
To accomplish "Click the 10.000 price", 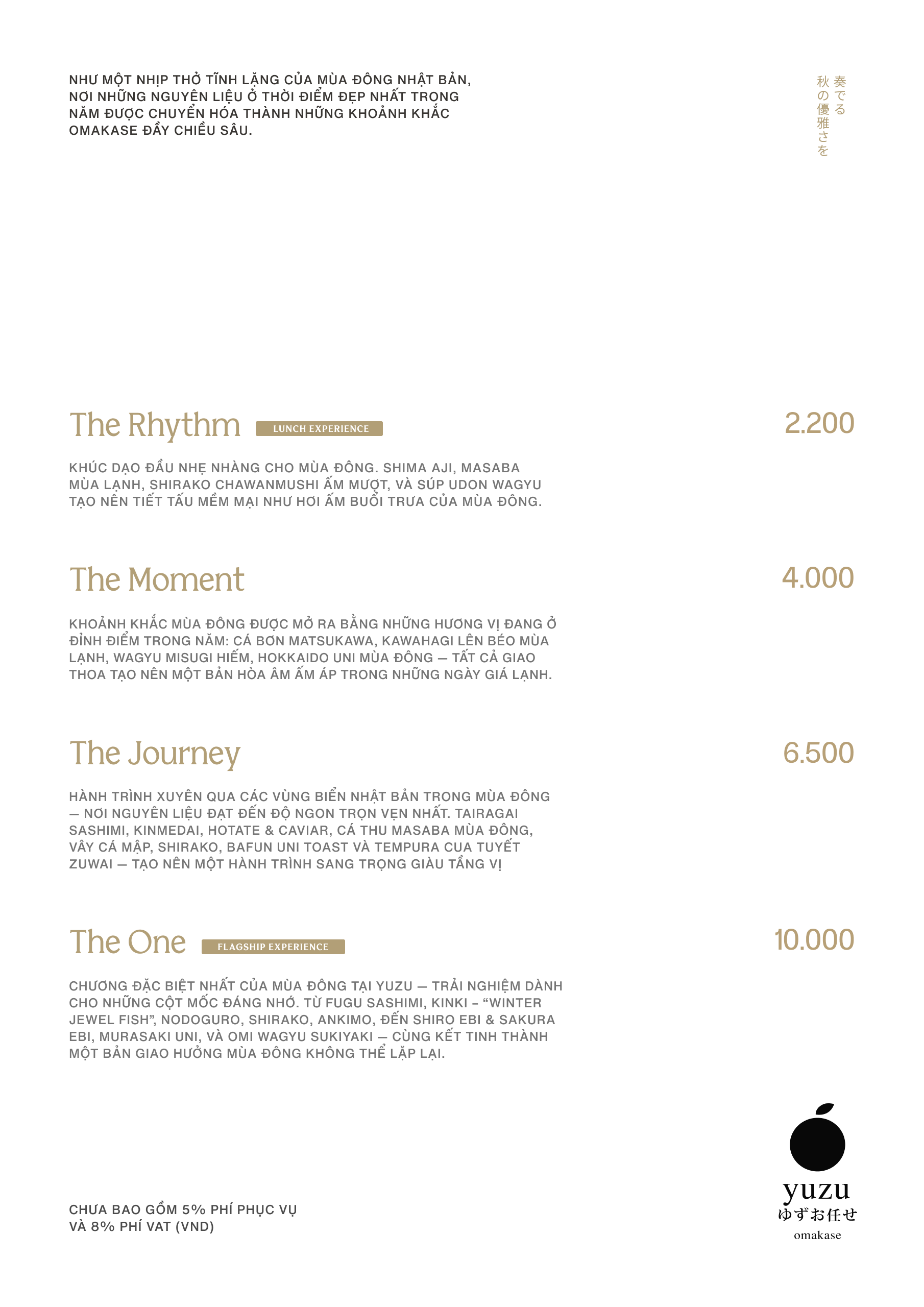I will tap(814, 940).
